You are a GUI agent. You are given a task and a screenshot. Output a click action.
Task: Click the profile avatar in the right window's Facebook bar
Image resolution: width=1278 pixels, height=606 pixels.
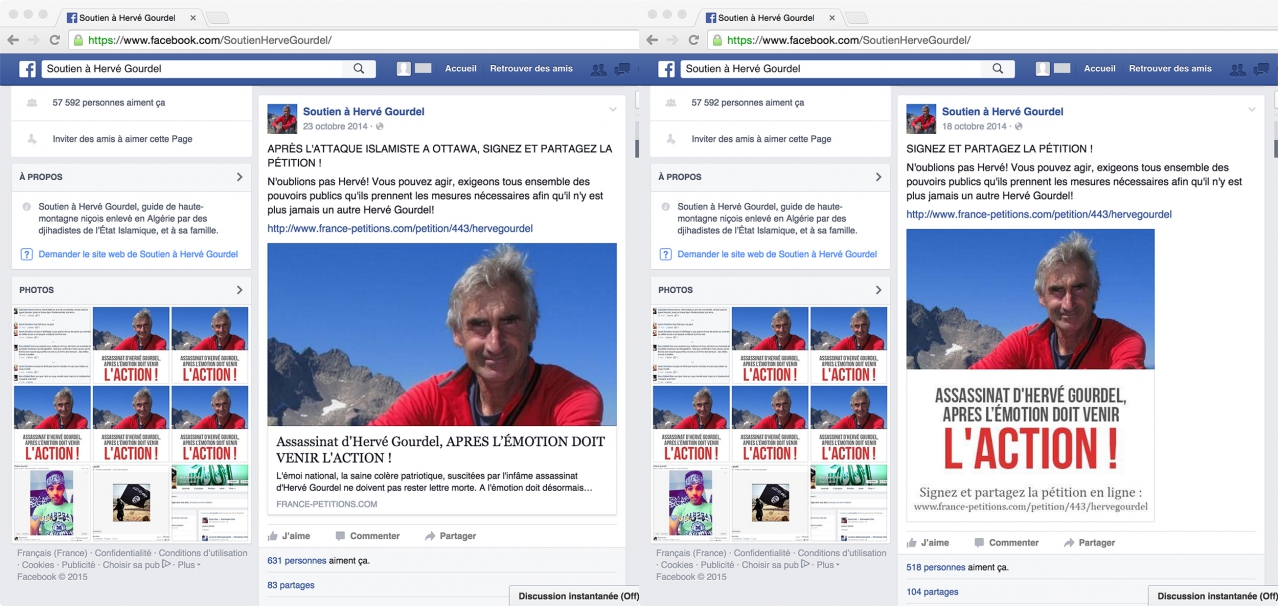[1043, 69]
